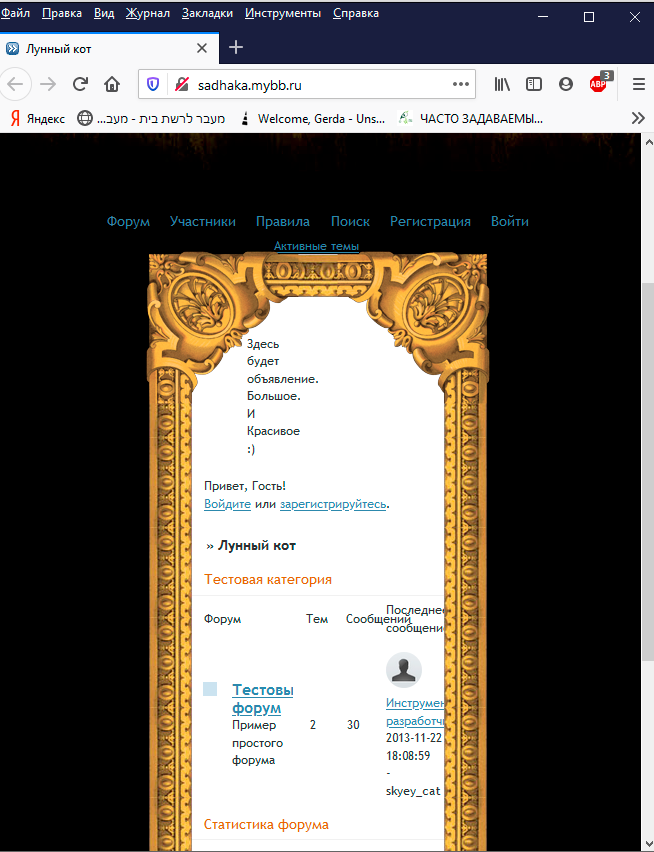Open the Участники page link
The height and width of the screenshot is (852, 654).
tap(203, 221)
